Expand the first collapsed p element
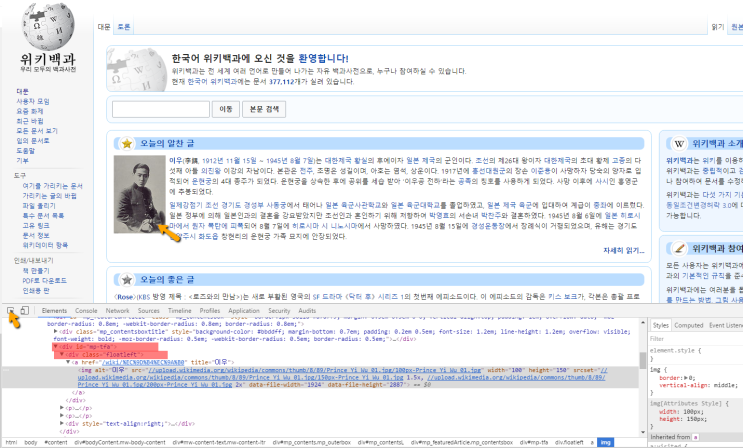This screenshot has height=448, width=743. pyautogui.click(x=62, y=408)
